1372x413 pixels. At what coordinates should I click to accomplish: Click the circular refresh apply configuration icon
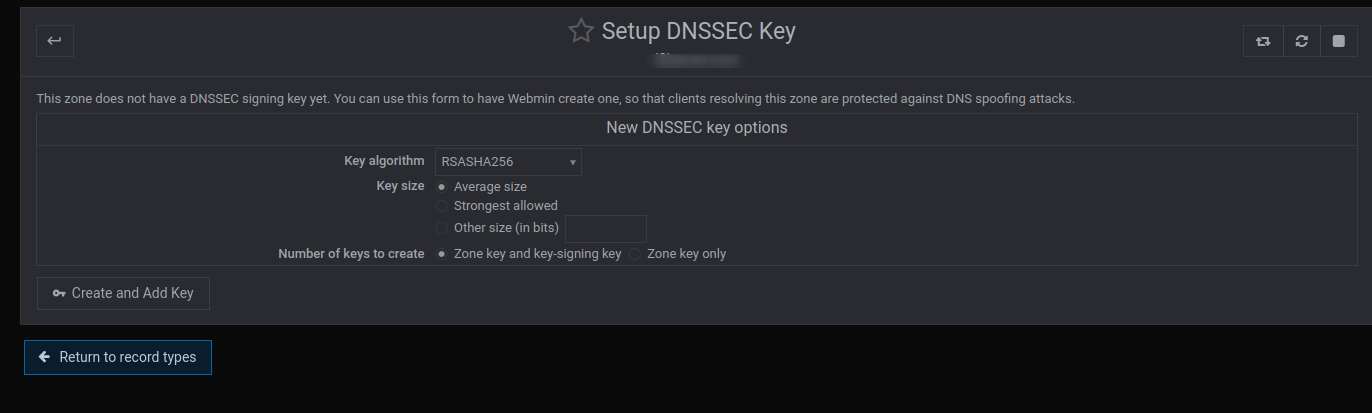1301,41
